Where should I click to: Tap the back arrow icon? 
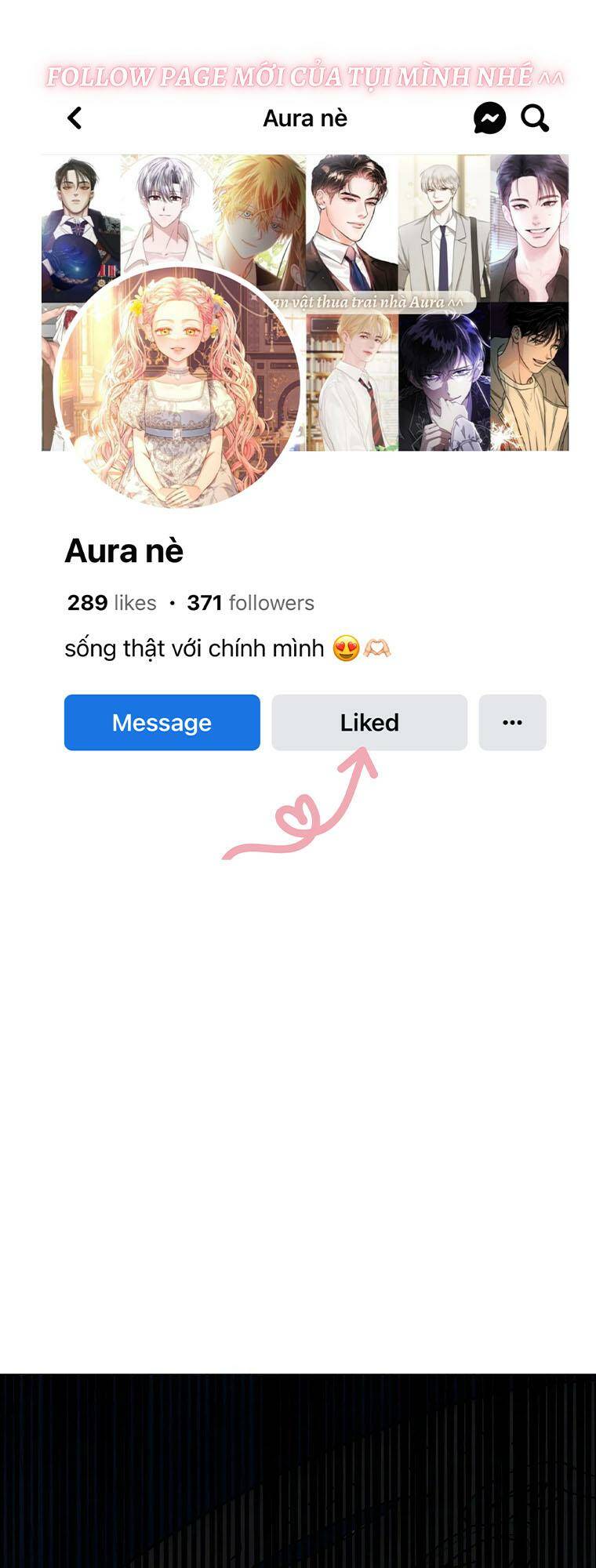click(x=74, y=118)
